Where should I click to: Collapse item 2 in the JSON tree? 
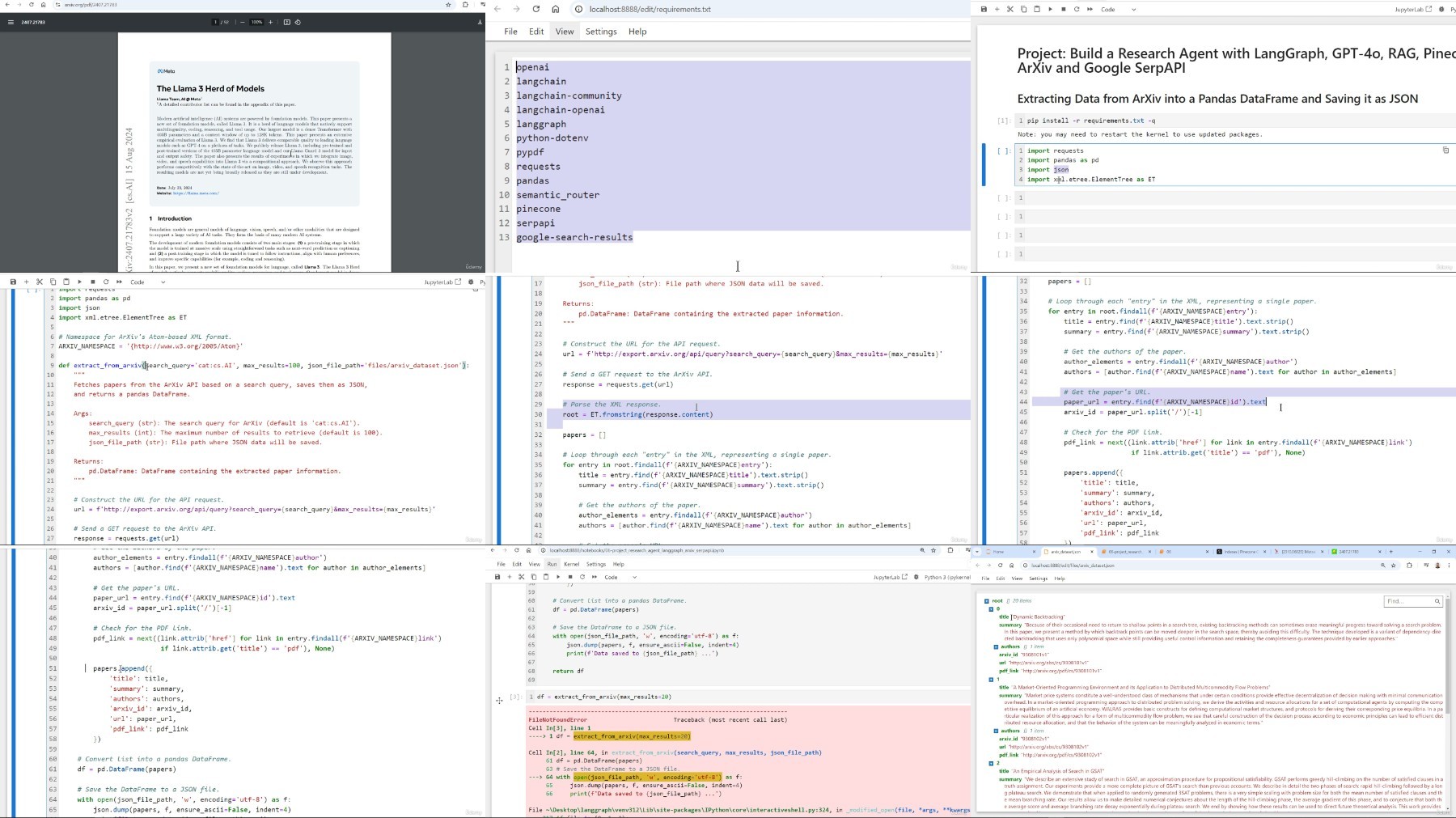(x=991, y=763)
